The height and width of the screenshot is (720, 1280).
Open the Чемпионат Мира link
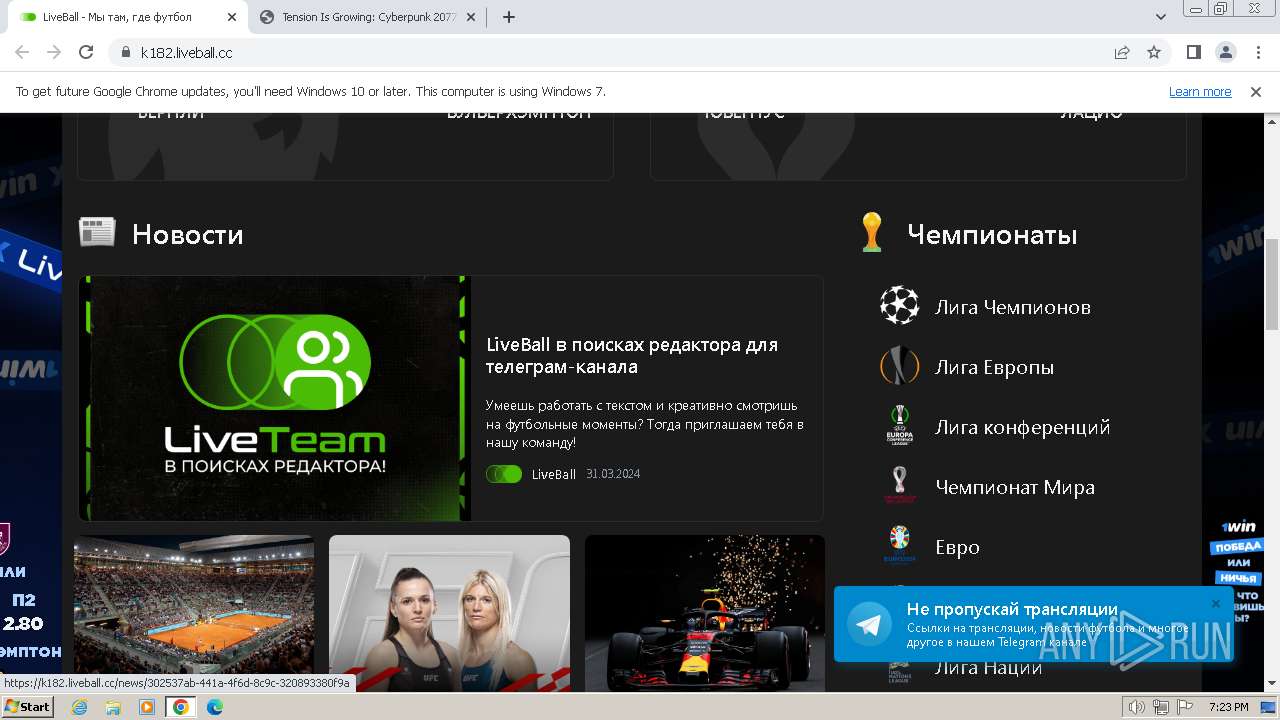pyautogui.click(x=1015, y=487)
